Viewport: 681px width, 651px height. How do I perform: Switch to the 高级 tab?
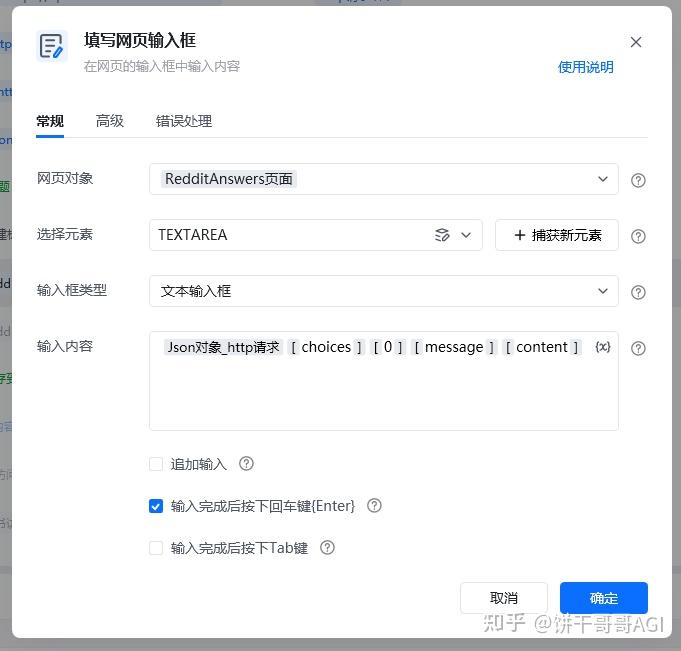109,121
